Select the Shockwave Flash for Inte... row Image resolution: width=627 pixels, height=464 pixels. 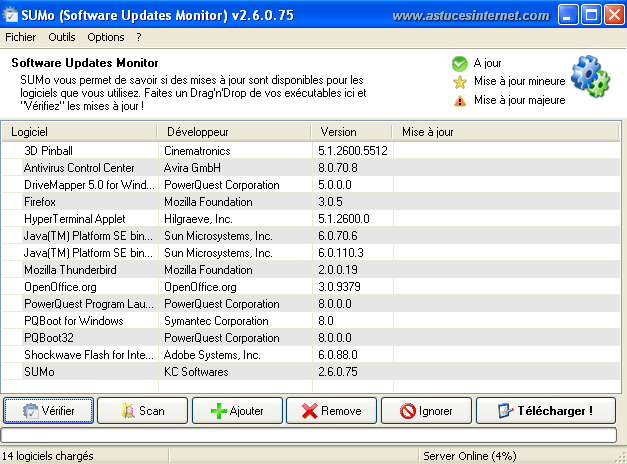311,354
